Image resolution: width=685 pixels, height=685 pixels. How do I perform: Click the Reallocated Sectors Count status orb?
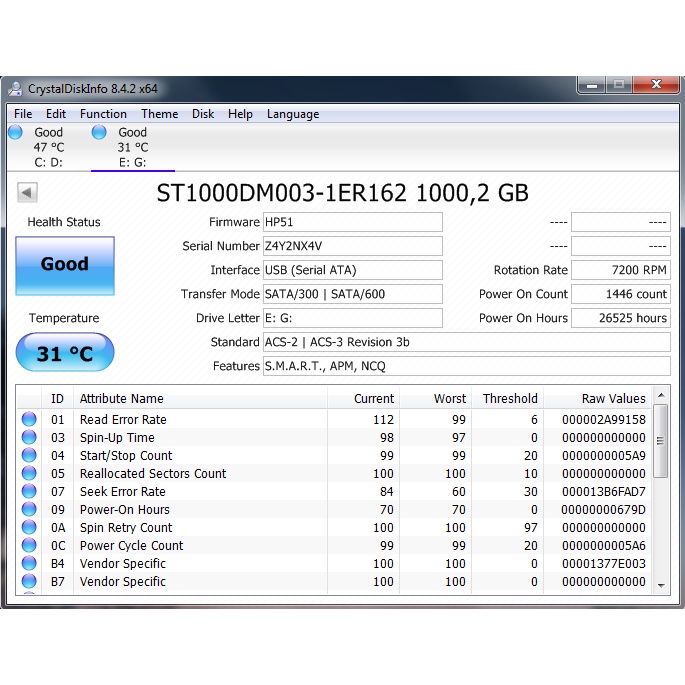pyautogui.click(x=29, y=474)
